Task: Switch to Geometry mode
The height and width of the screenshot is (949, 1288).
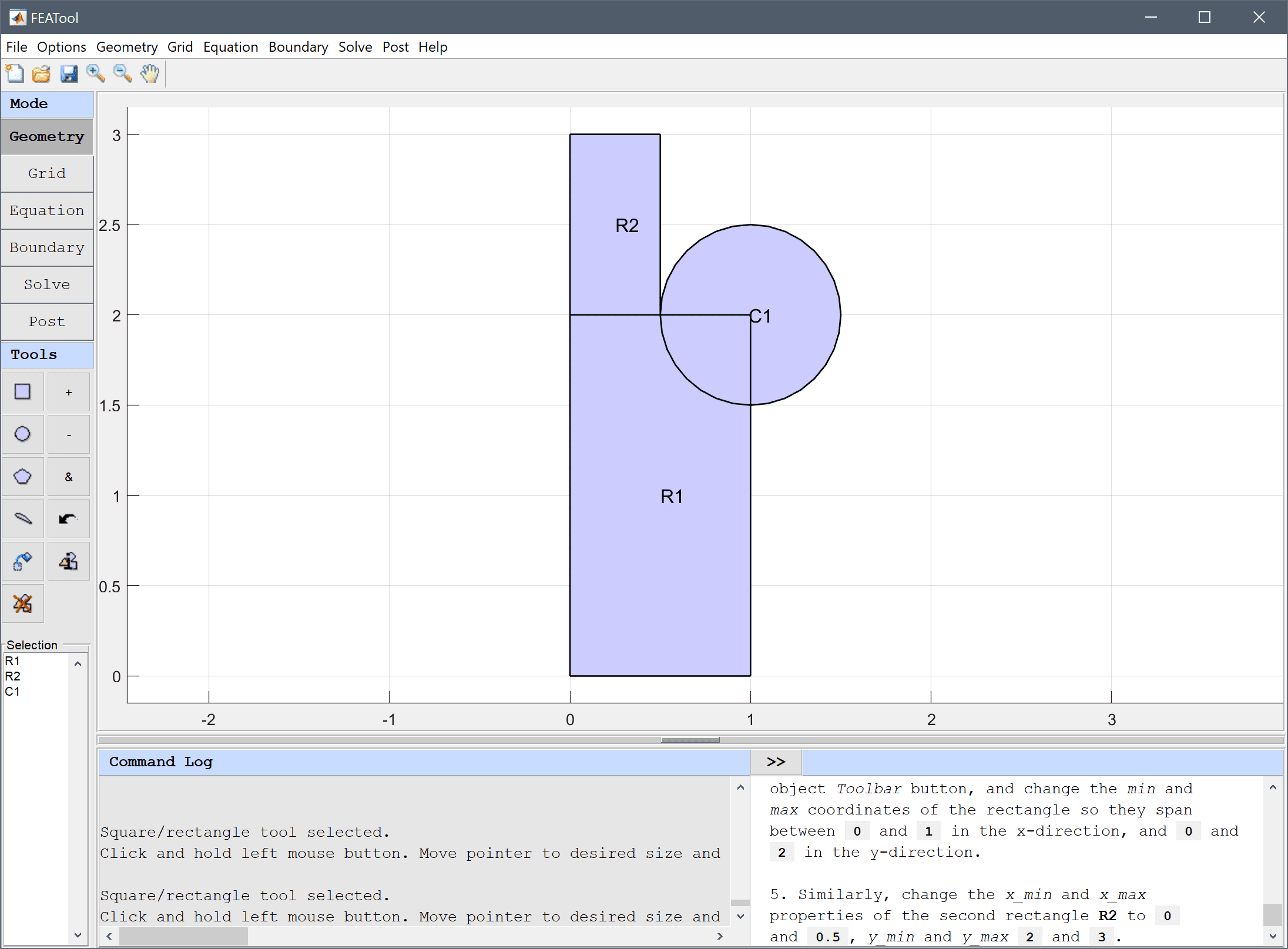Action: tap(47, 136)
